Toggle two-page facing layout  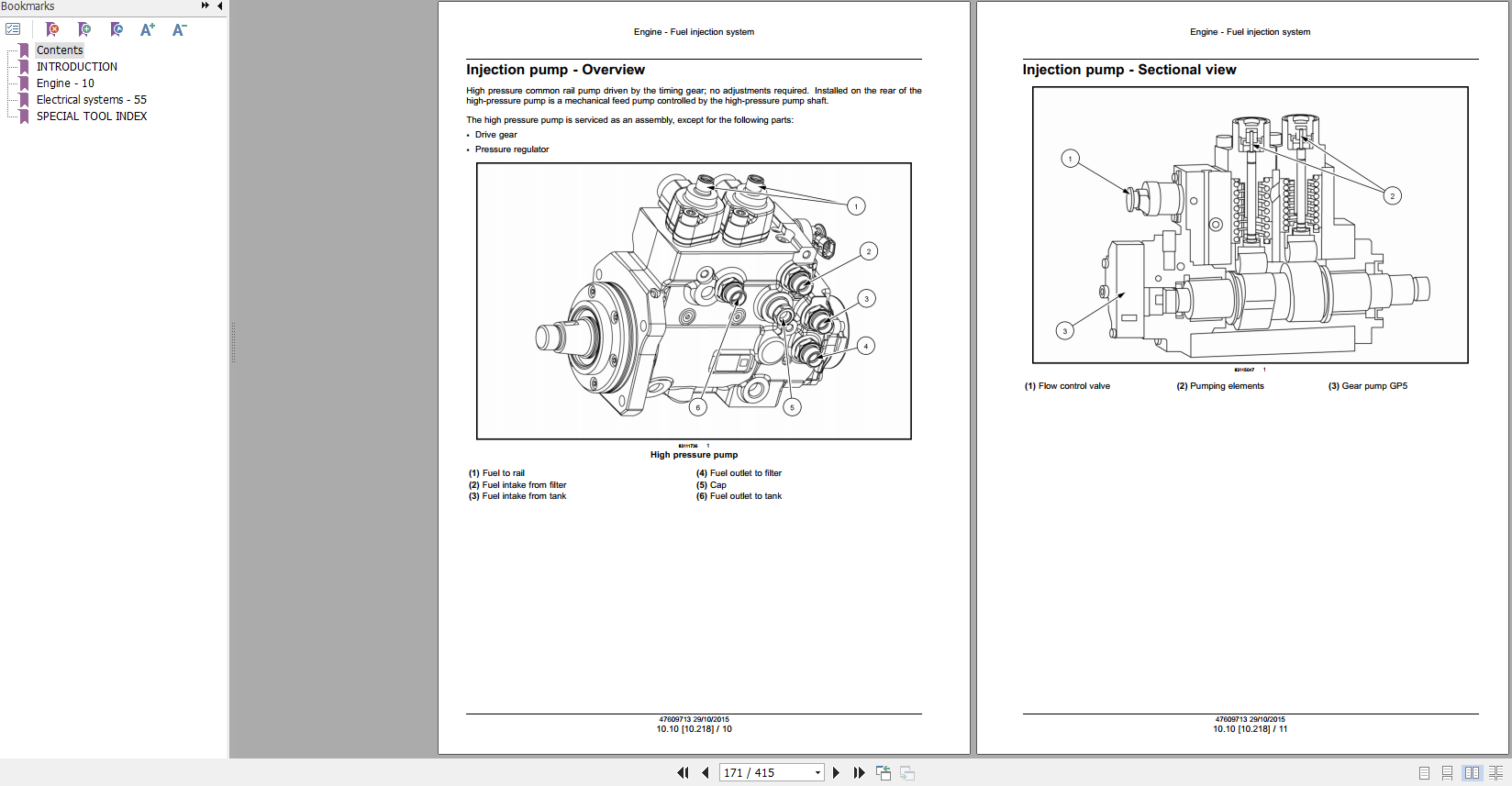click(x=1472, y=773)
